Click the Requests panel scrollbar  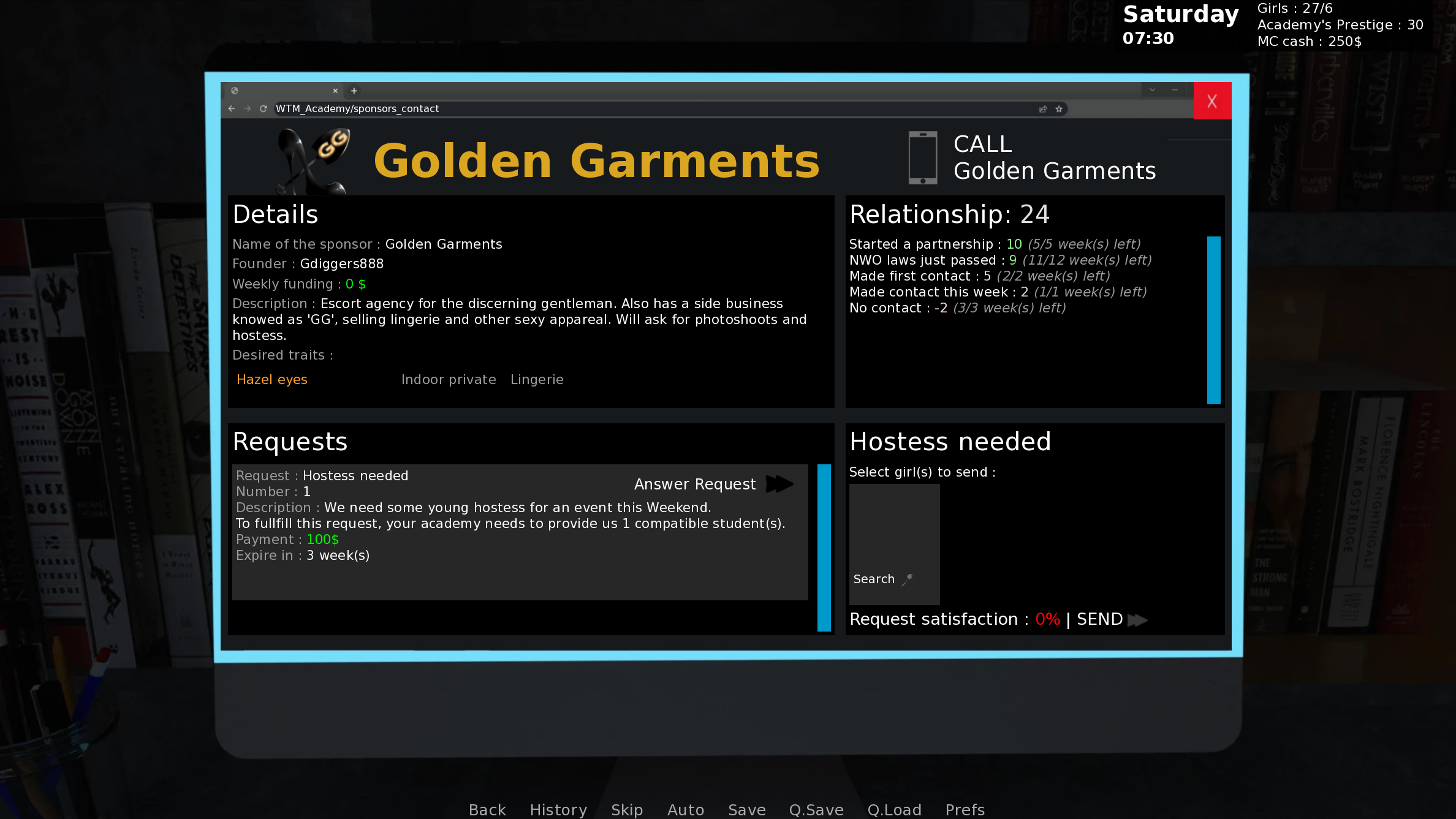pyautogui.click(x=824, y=548)
